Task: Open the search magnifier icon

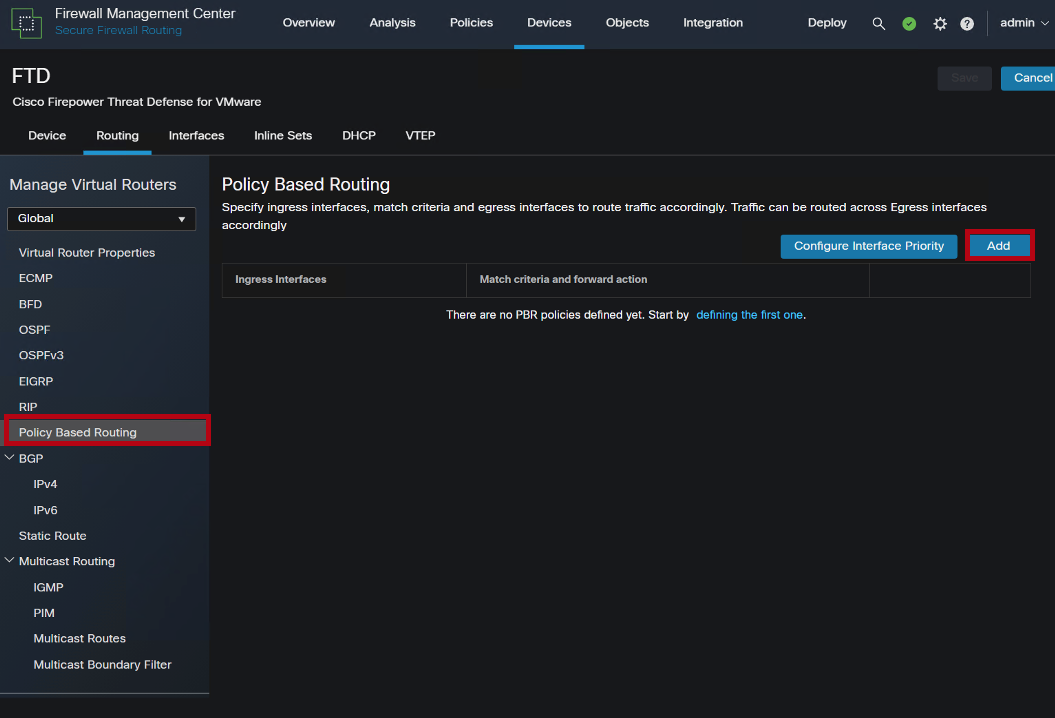Action: pos(878,24)
